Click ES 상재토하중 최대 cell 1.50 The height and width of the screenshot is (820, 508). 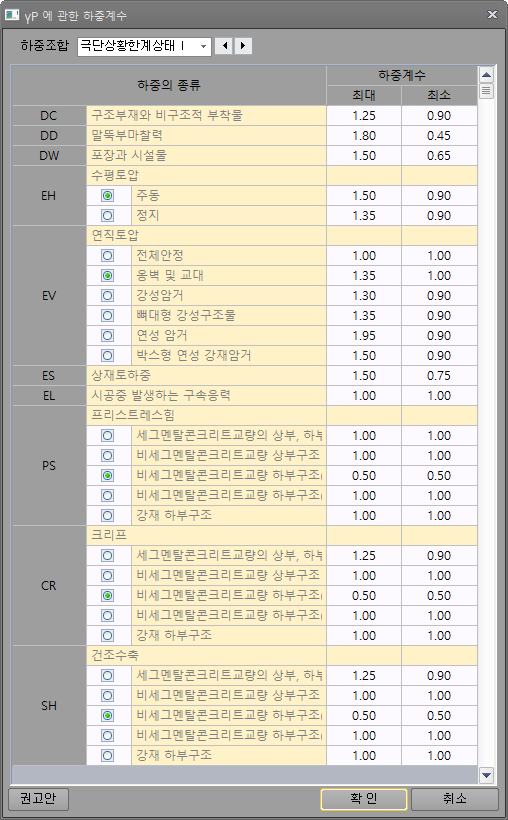[364, 375]
